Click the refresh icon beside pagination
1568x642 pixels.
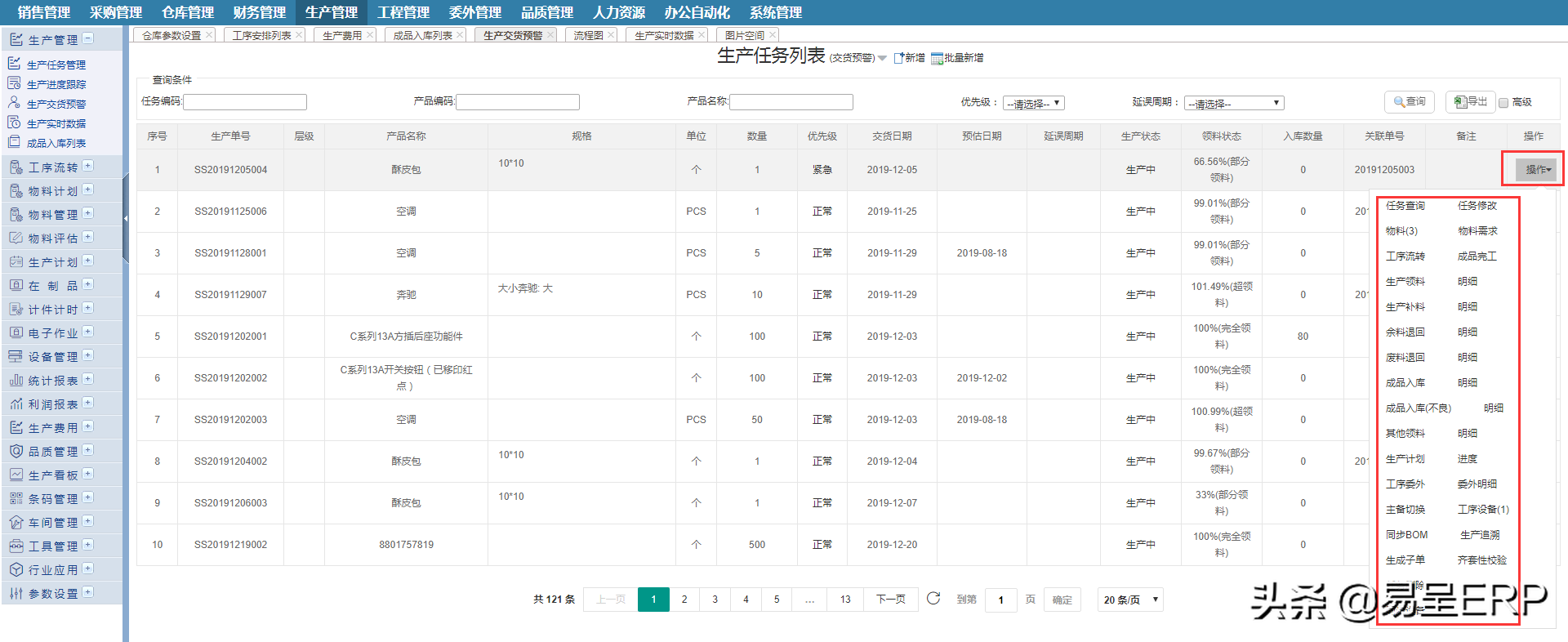[933, 599]
